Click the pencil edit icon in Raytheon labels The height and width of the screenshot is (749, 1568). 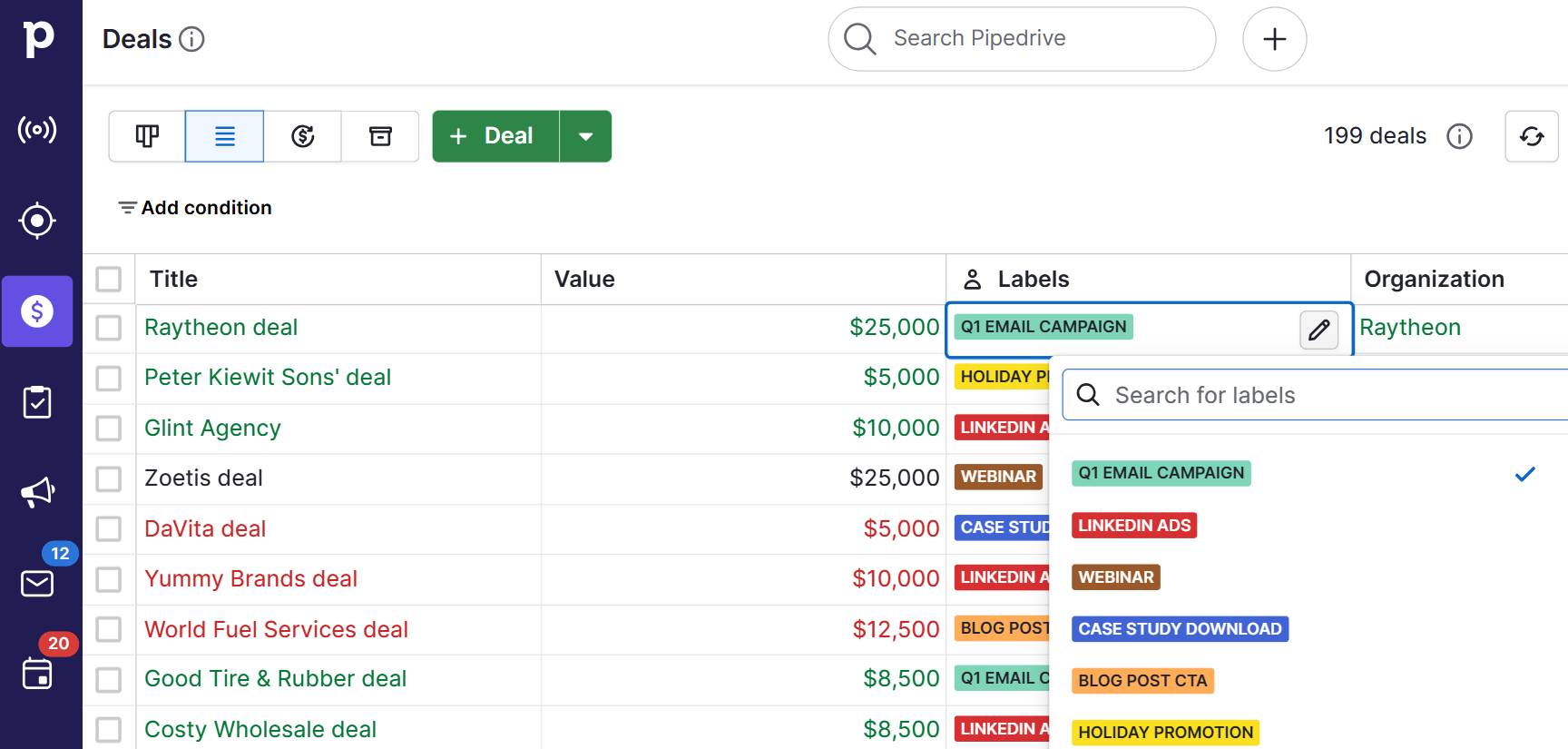(x=1318, y=330)
